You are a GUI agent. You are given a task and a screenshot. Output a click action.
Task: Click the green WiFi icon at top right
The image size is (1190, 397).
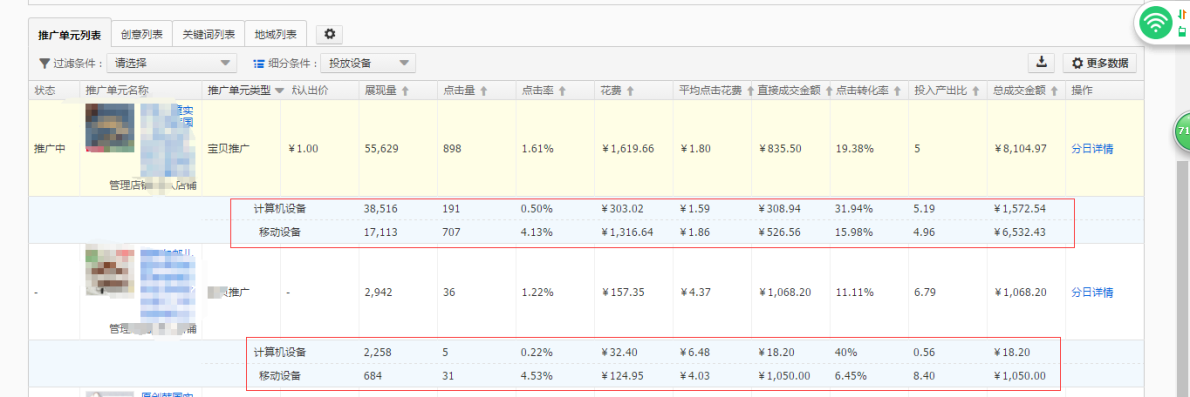pos(1157,24)
